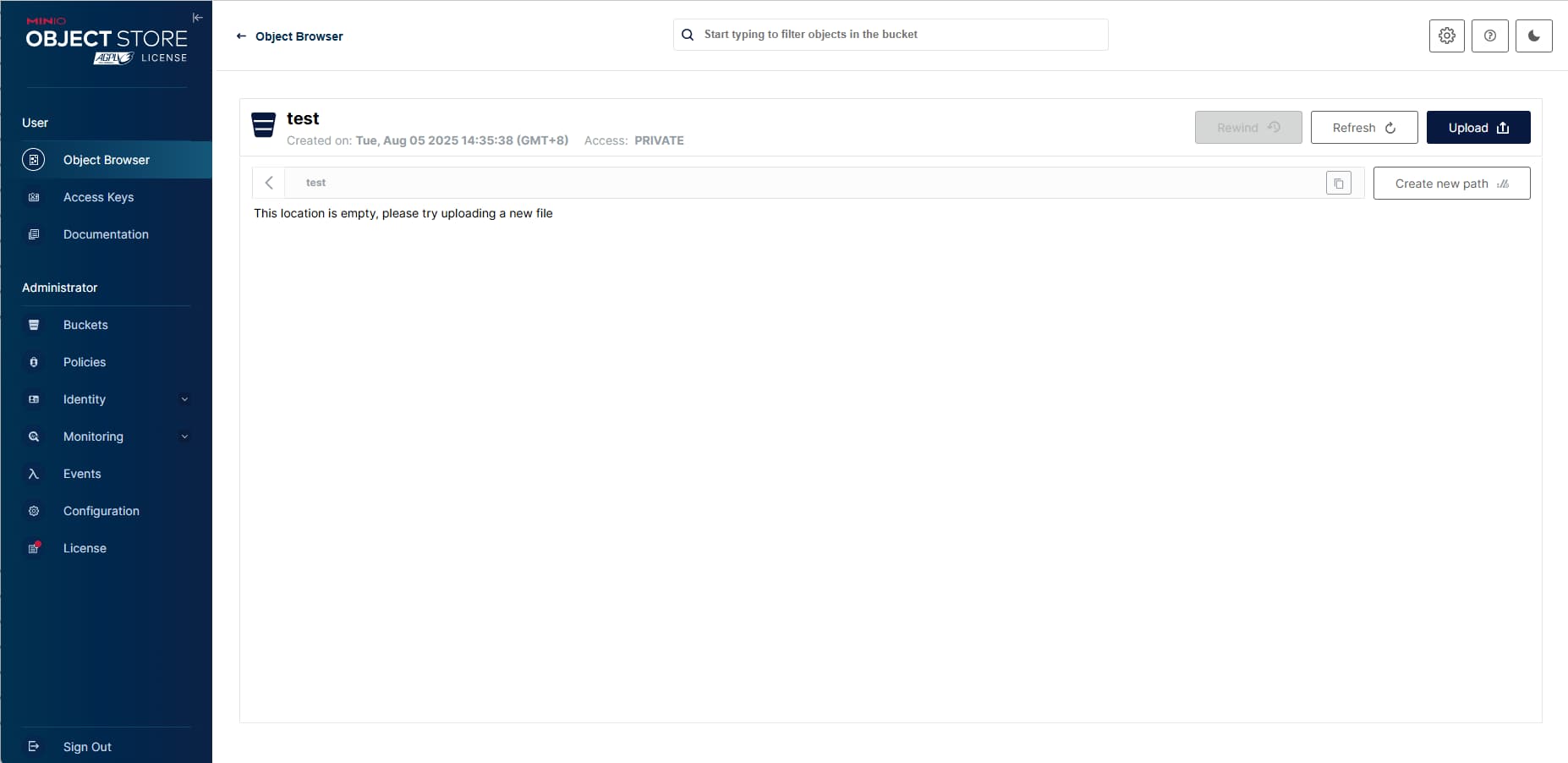The image size is (1568, 763).
Task: Copy the path using the copy icon
Action: click(x=1339, y=183)
